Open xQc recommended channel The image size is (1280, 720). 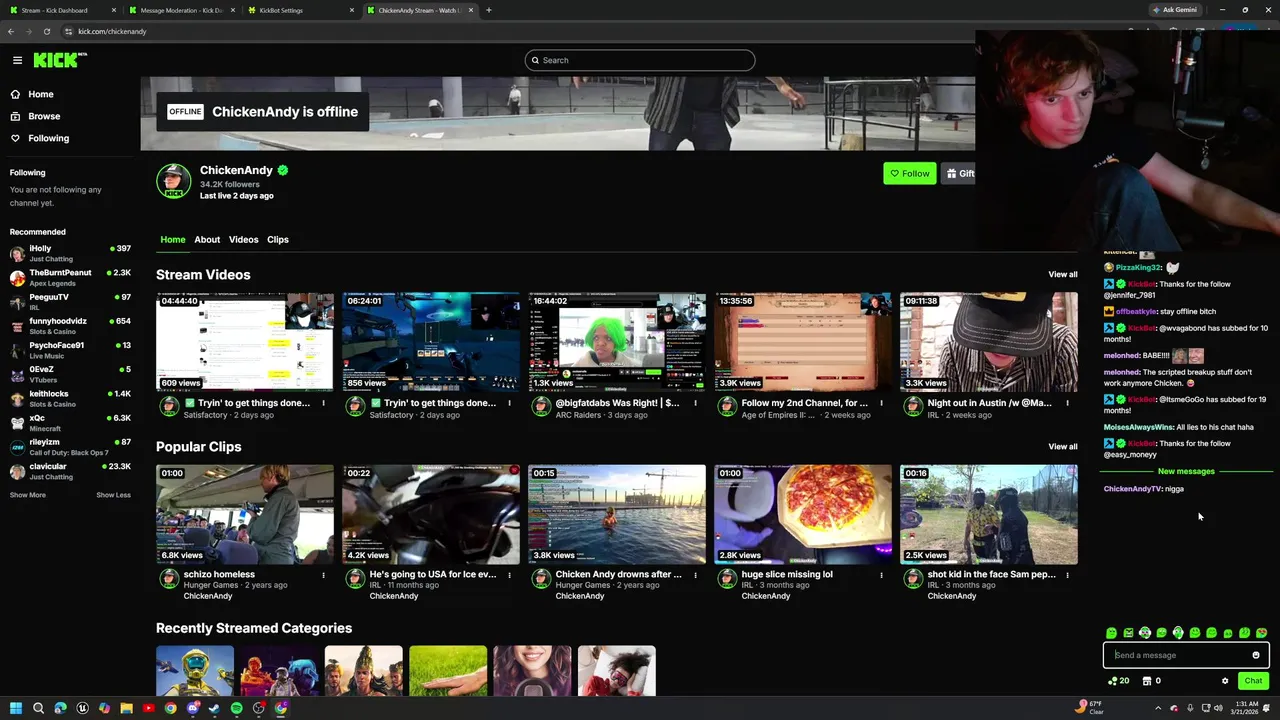pyautogui.click(x=70, y=423)
